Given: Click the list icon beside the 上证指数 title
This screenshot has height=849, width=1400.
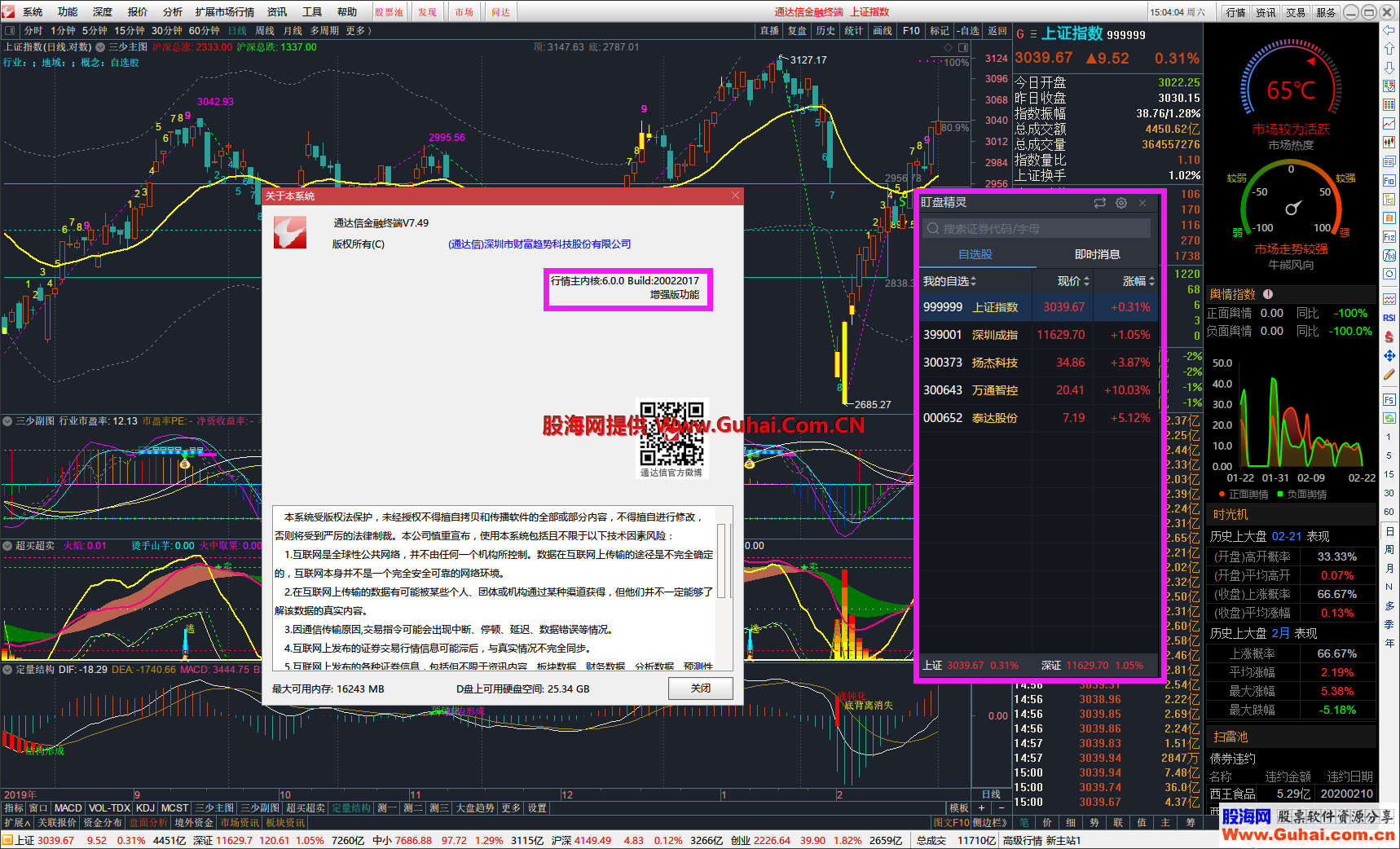Looking at the screenshot, I should click(x=1033, y=34).
